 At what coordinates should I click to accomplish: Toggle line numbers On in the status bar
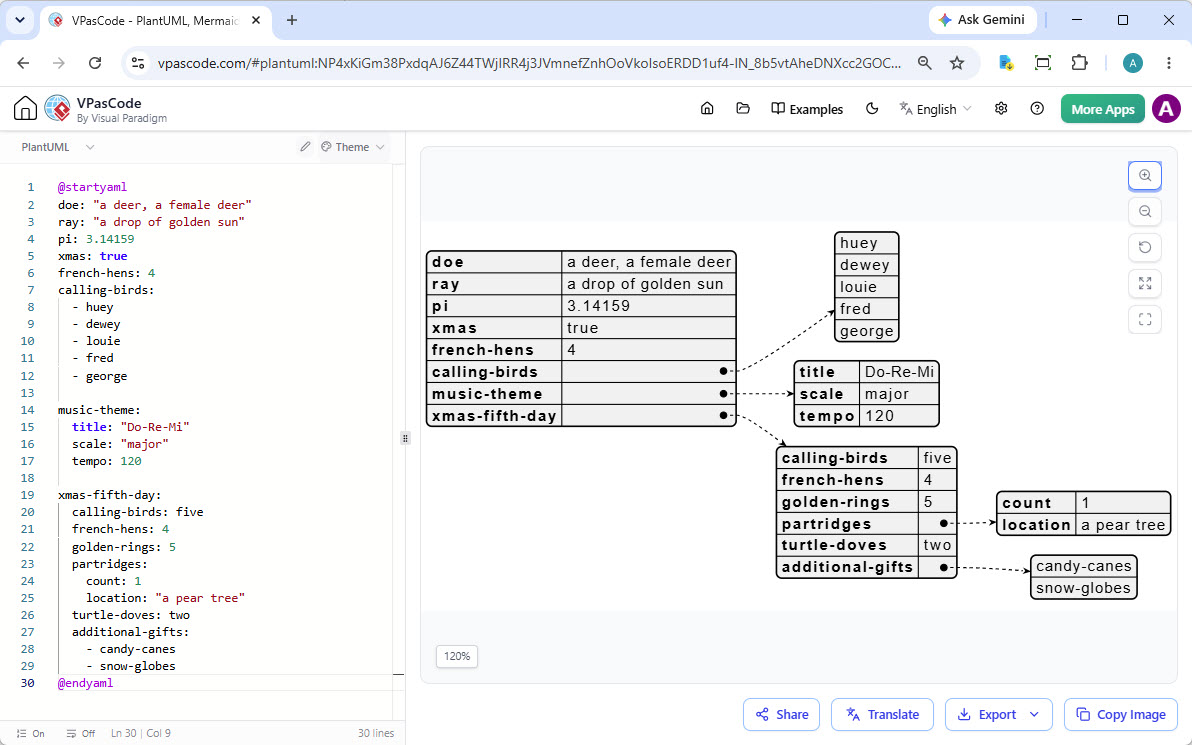[31, 734]
